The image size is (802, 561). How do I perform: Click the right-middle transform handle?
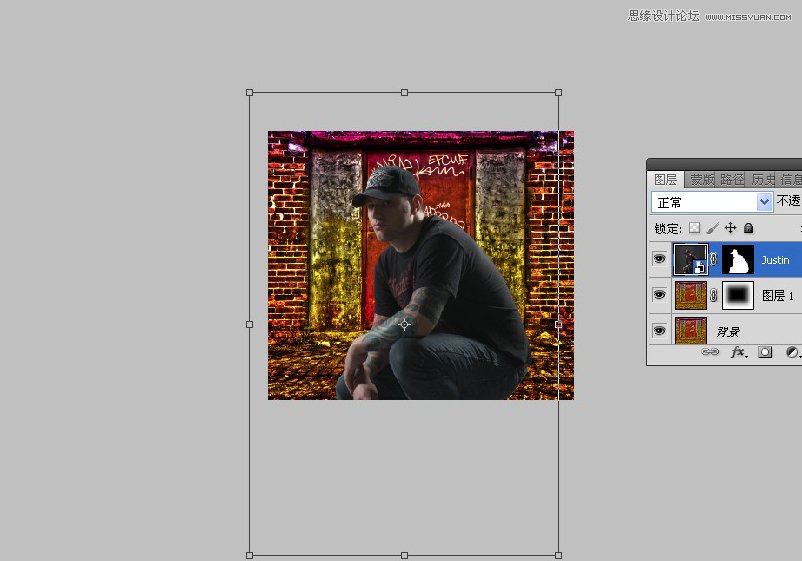tap(559, 324)
